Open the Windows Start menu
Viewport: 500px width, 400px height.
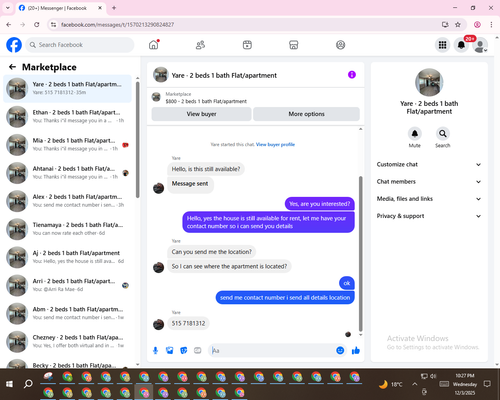click(9, 384)
